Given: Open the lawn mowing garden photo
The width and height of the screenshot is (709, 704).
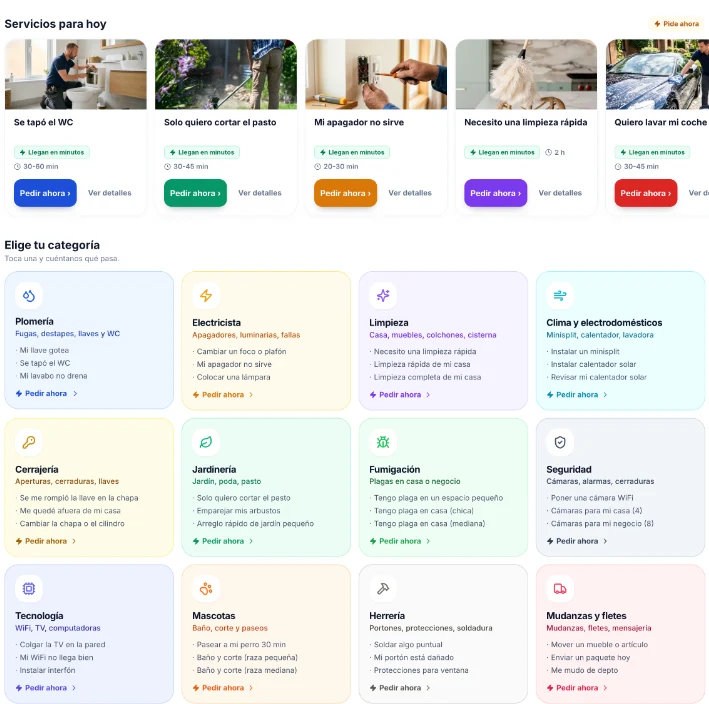Looking at the screenshot, I should [226, 74].
